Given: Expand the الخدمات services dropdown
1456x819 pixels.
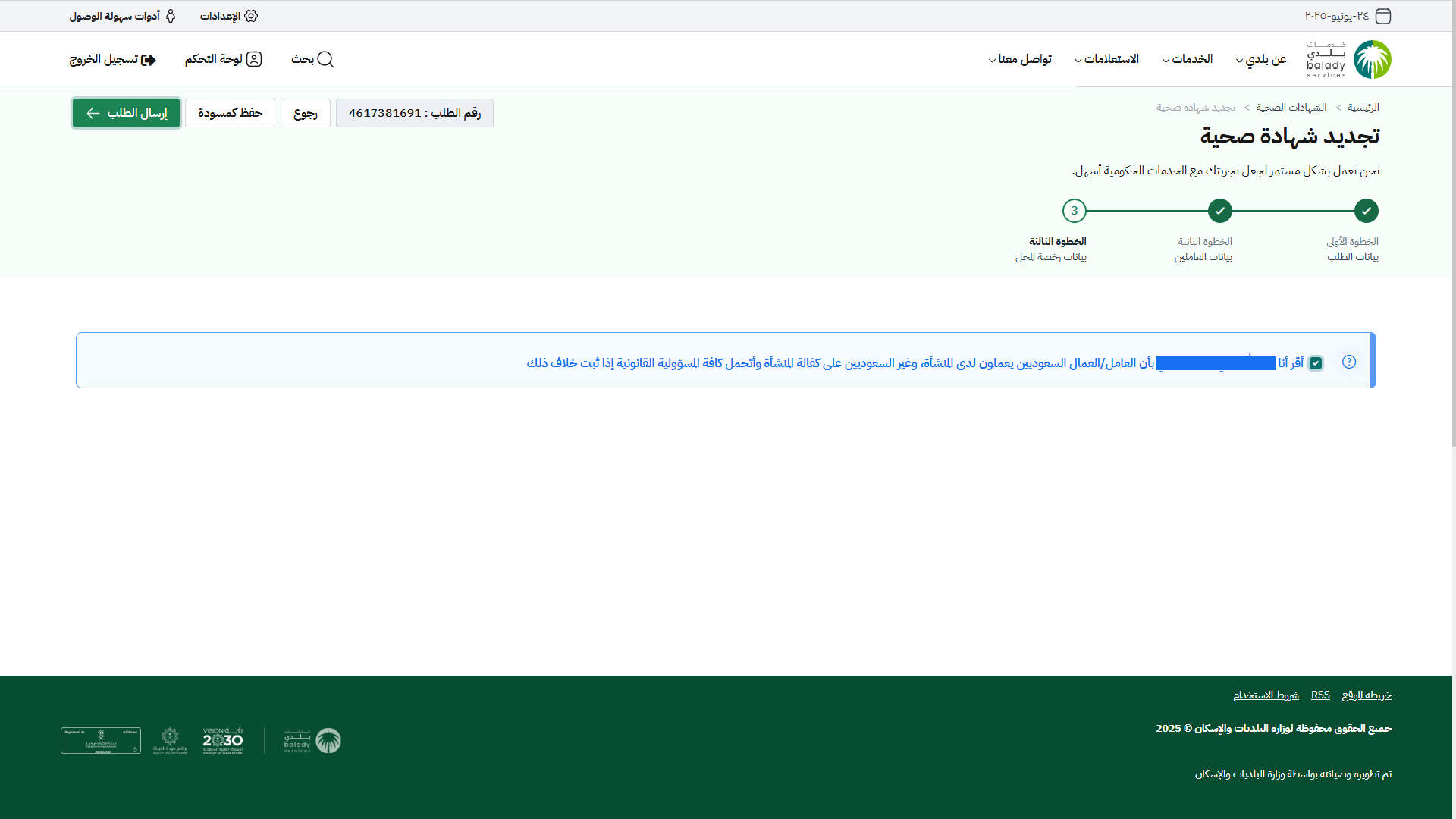Looking at the screenshot, I should coord(1188,59).
